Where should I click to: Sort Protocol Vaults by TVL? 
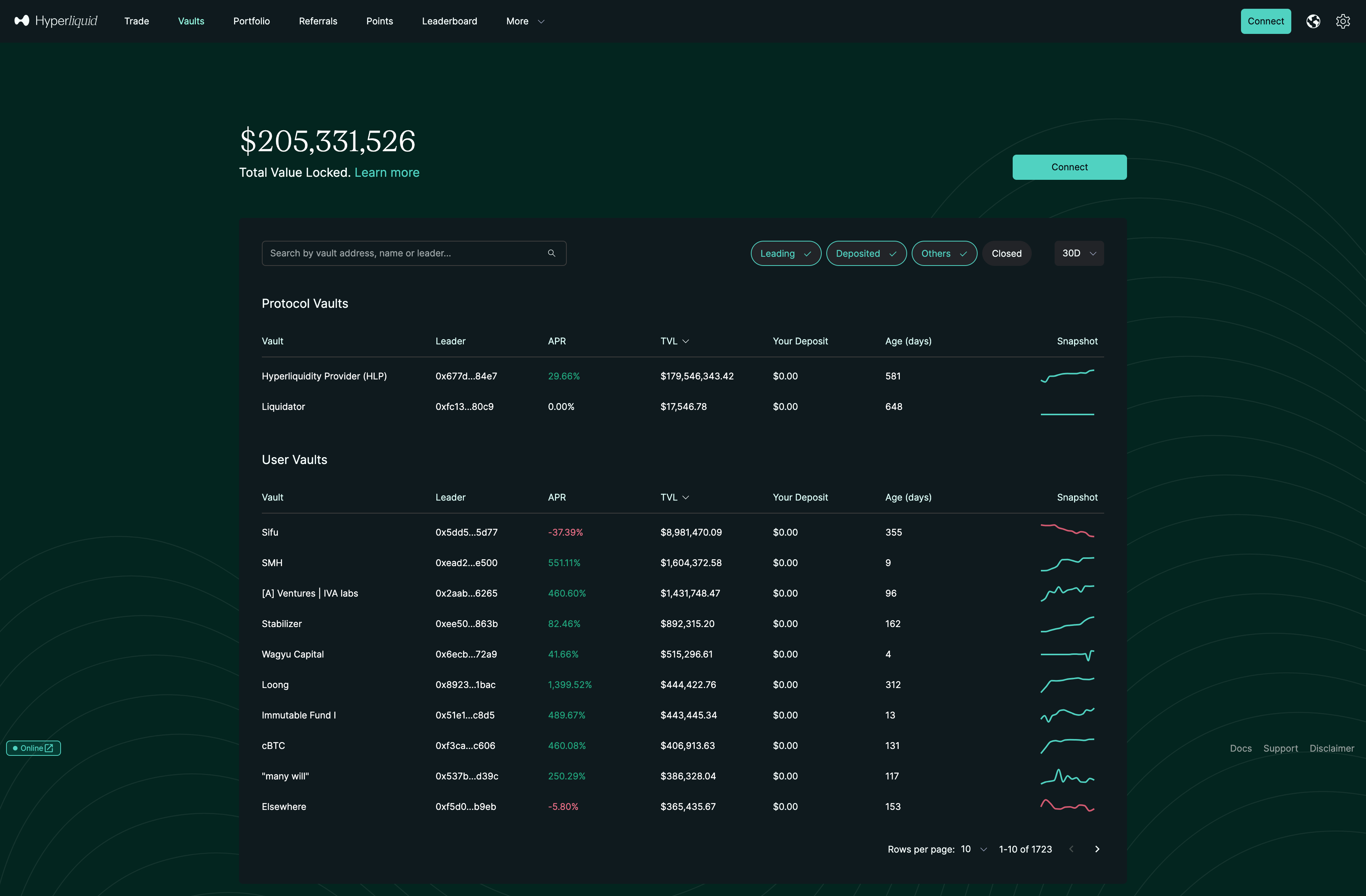[x=674, y=341]
